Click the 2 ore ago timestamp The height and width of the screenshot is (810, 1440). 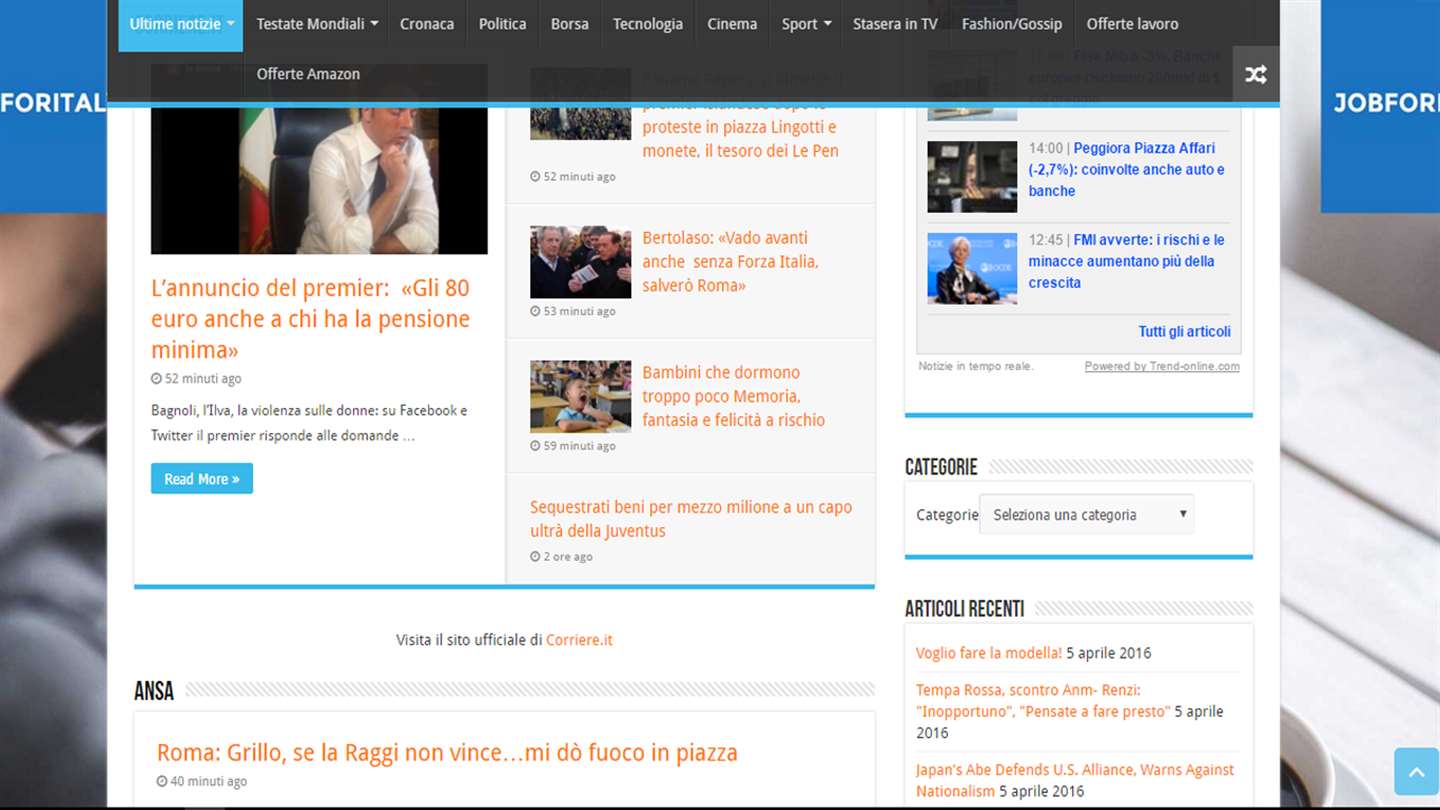coord(561,557)
